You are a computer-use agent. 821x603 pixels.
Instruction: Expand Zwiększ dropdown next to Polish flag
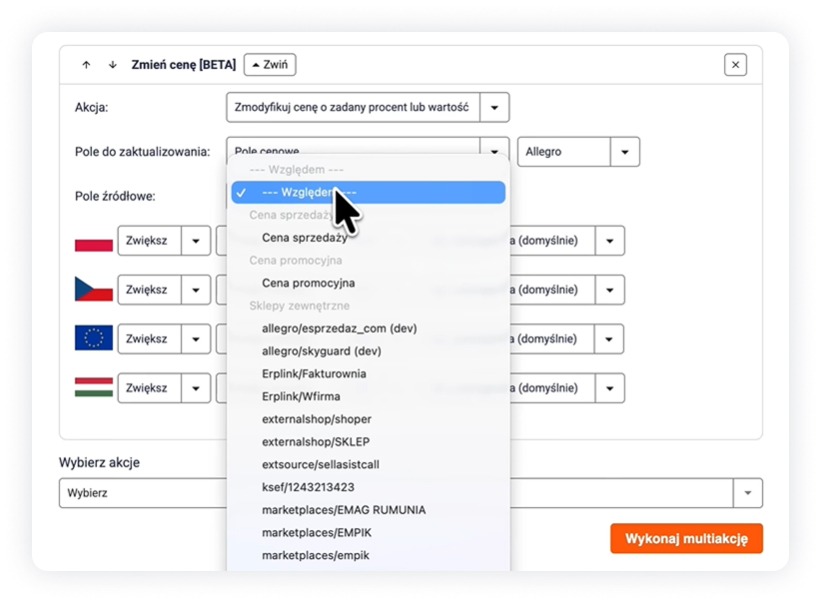(x=196, y=241)
